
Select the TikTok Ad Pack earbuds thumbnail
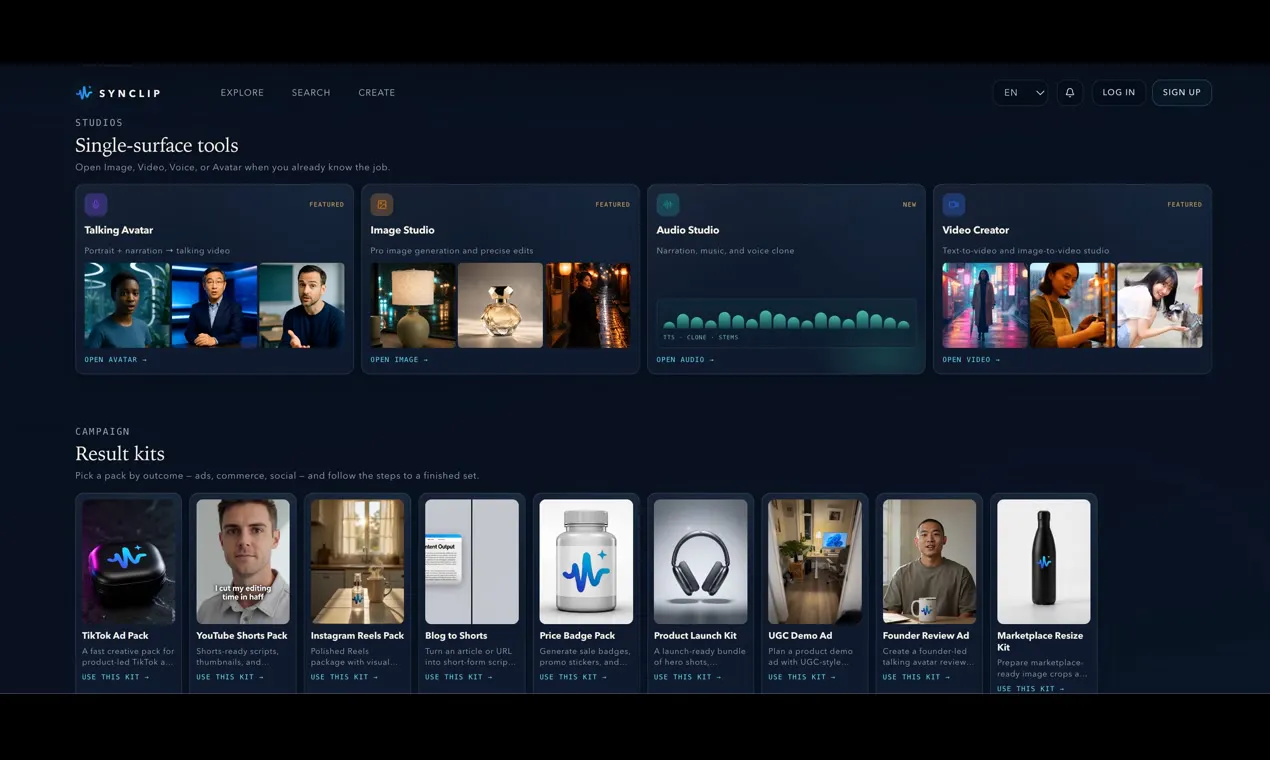point(129,562)
